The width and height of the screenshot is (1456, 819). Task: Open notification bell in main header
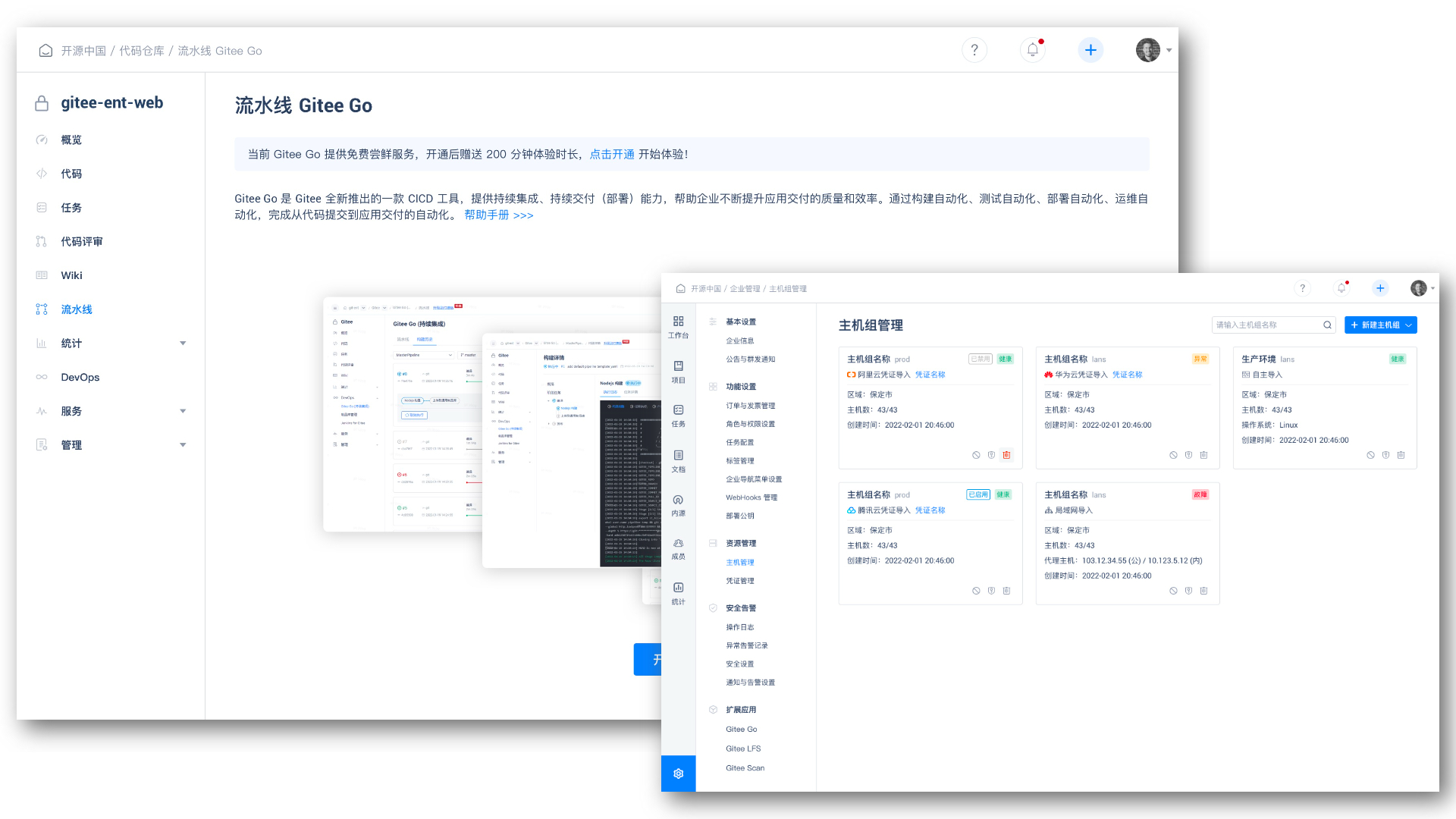tap(1032, 50)
